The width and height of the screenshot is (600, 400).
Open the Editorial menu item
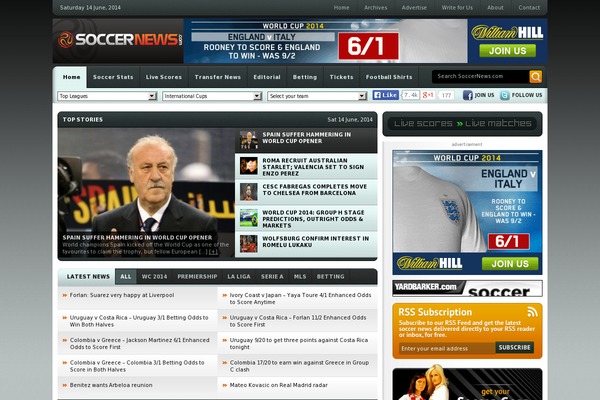(x=267, y=77)
